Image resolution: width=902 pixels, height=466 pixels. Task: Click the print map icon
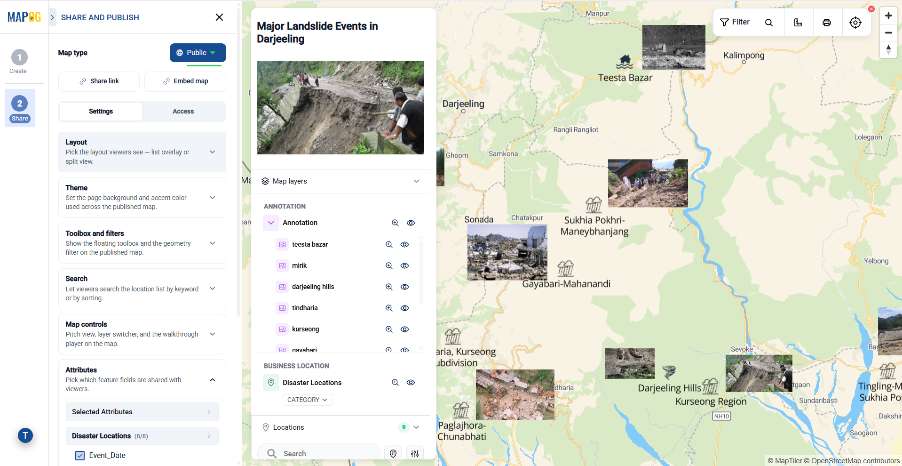coord(827,22)
